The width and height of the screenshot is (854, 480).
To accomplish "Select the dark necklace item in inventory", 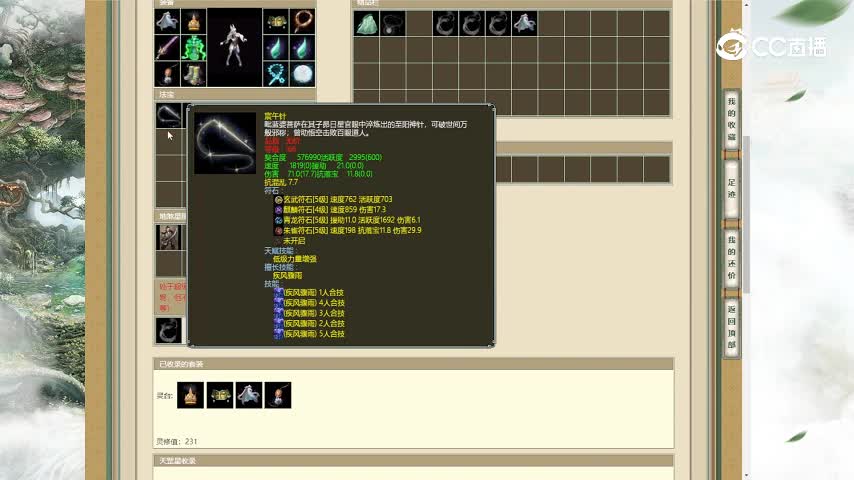I will (393, 23).
